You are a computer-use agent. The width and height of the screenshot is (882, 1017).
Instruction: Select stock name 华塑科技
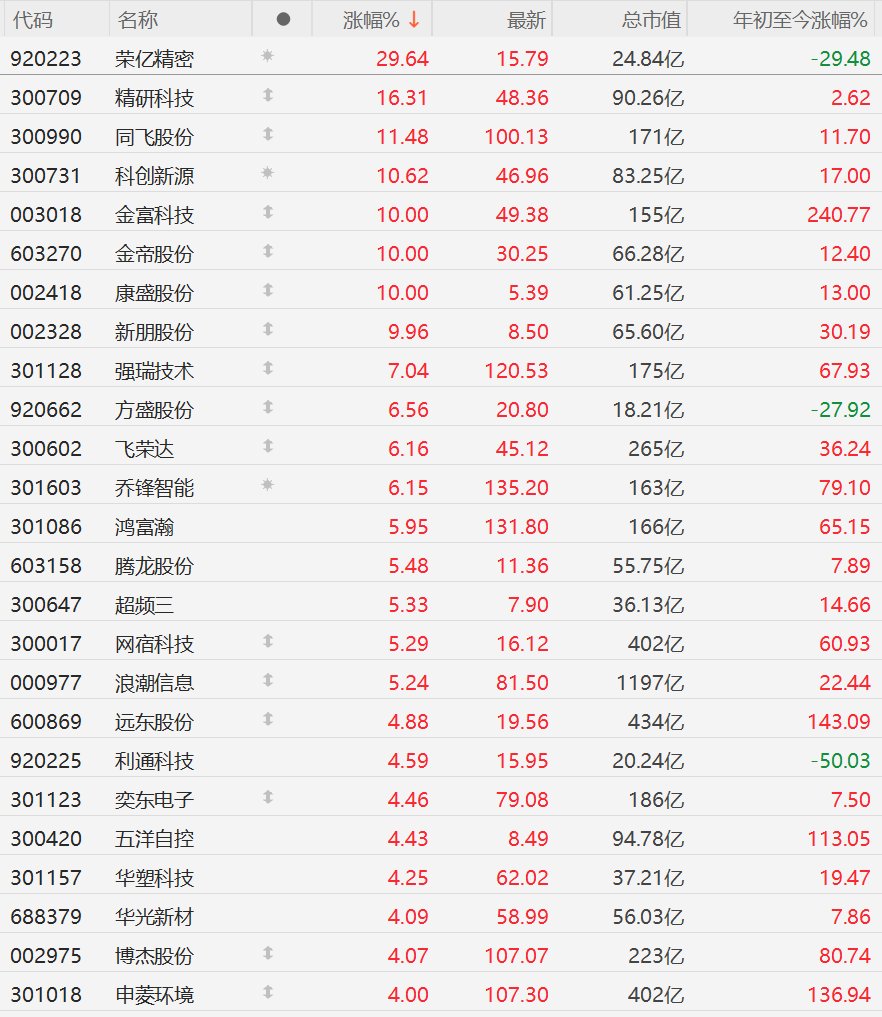tap(154, 878)
